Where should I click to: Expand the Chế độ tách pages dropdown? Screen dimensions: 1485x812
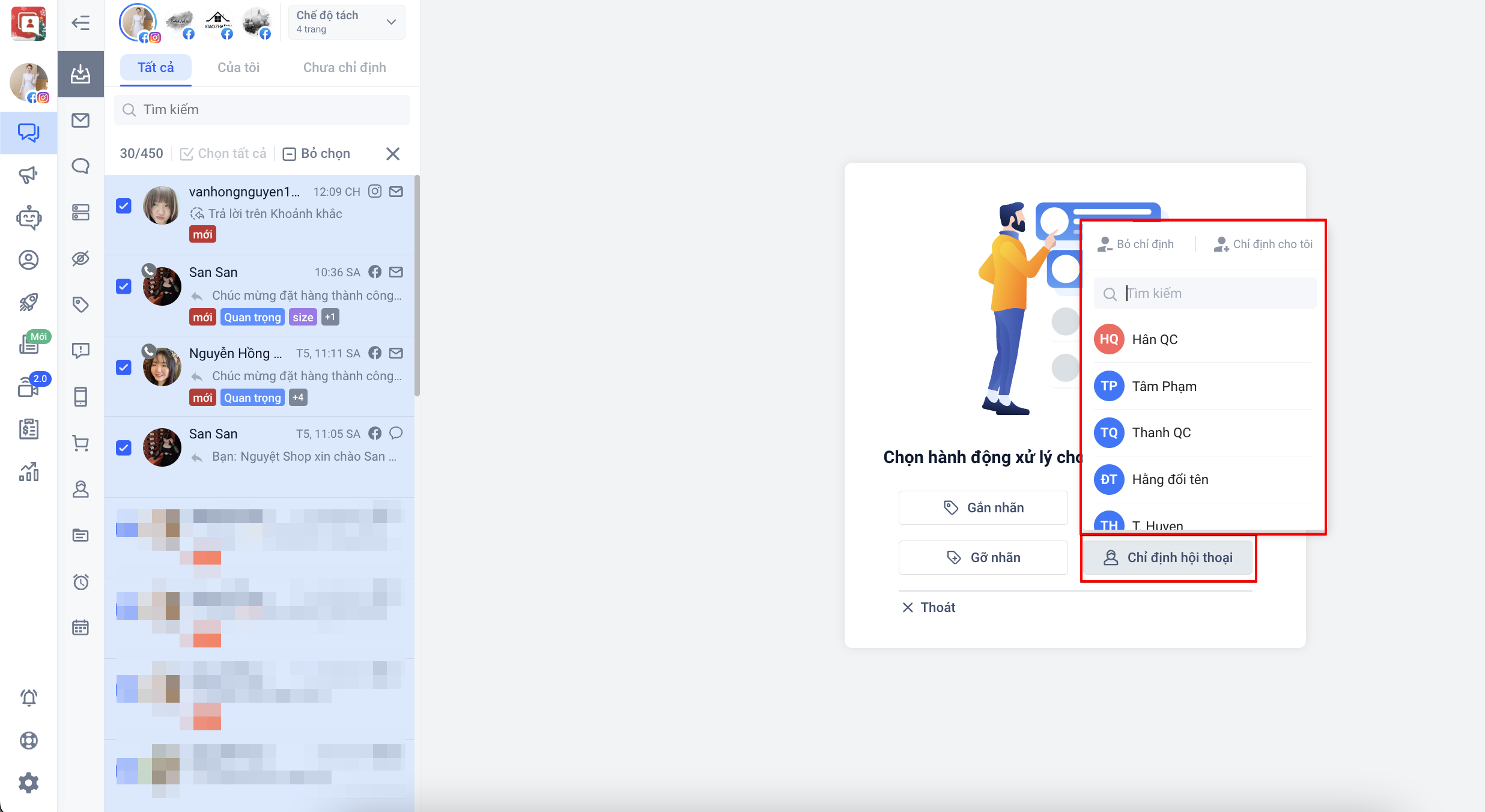(347, 22)
